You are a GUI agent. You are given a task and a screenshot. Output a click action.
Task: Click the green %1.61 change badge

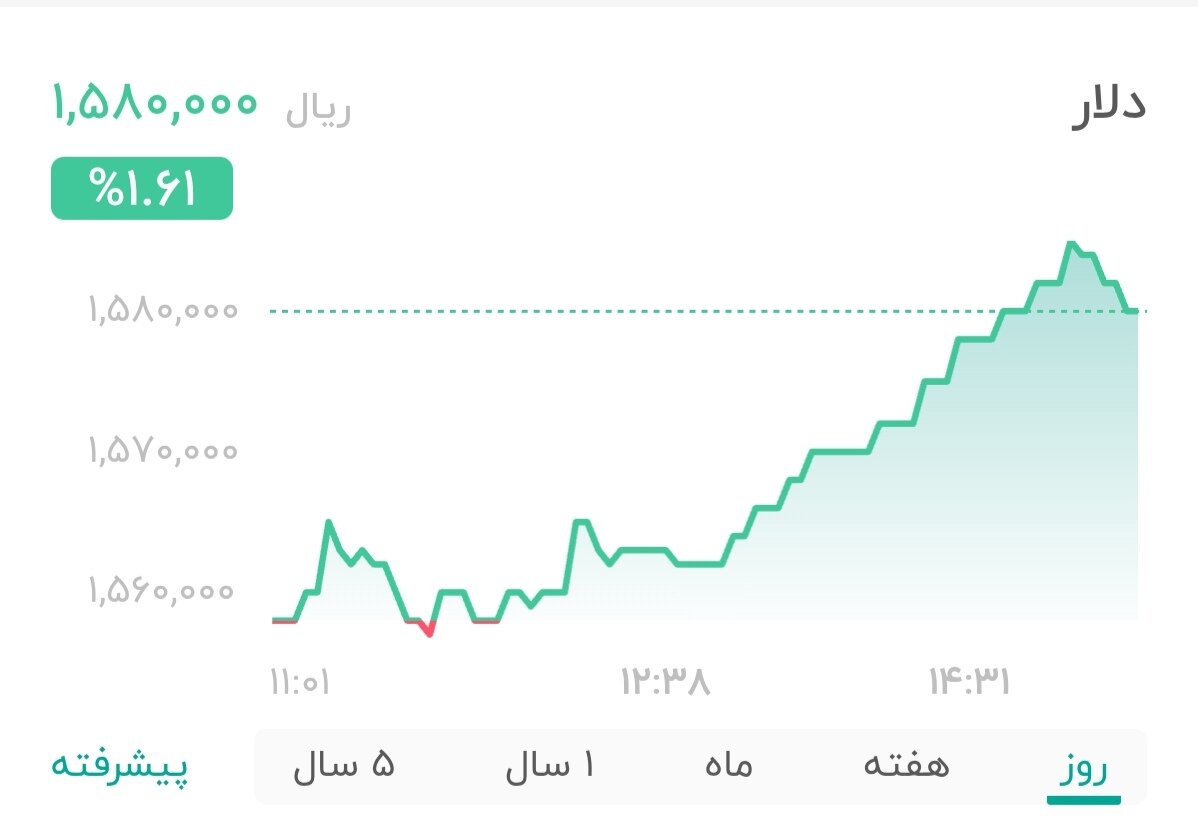[140, 186]
